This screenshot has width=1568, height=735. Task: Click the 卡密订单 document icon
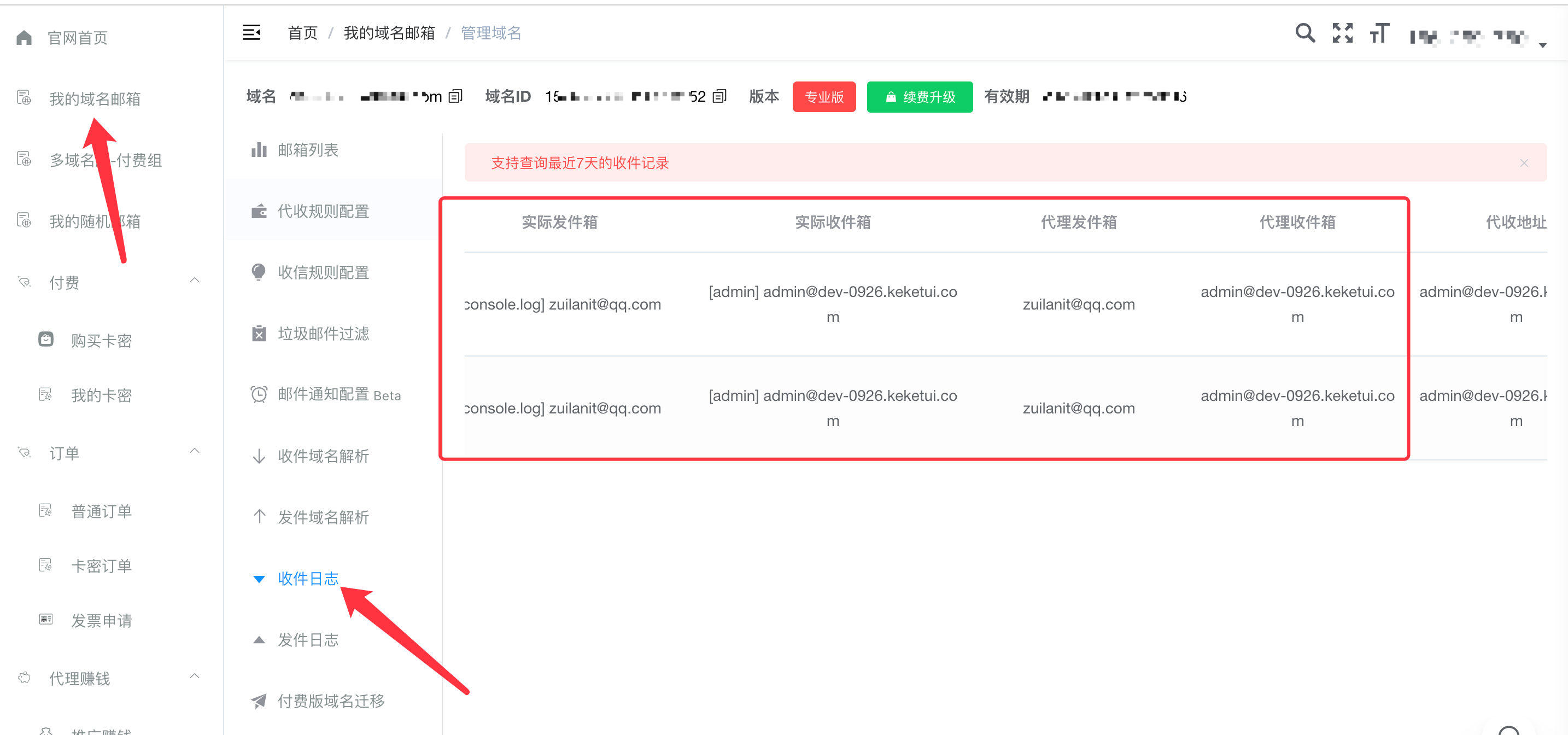tap(46, 565)
